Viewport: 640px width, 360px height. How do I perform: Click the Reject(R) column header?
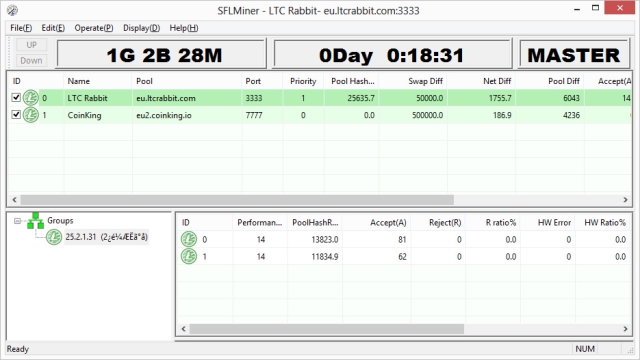[438, 223]
